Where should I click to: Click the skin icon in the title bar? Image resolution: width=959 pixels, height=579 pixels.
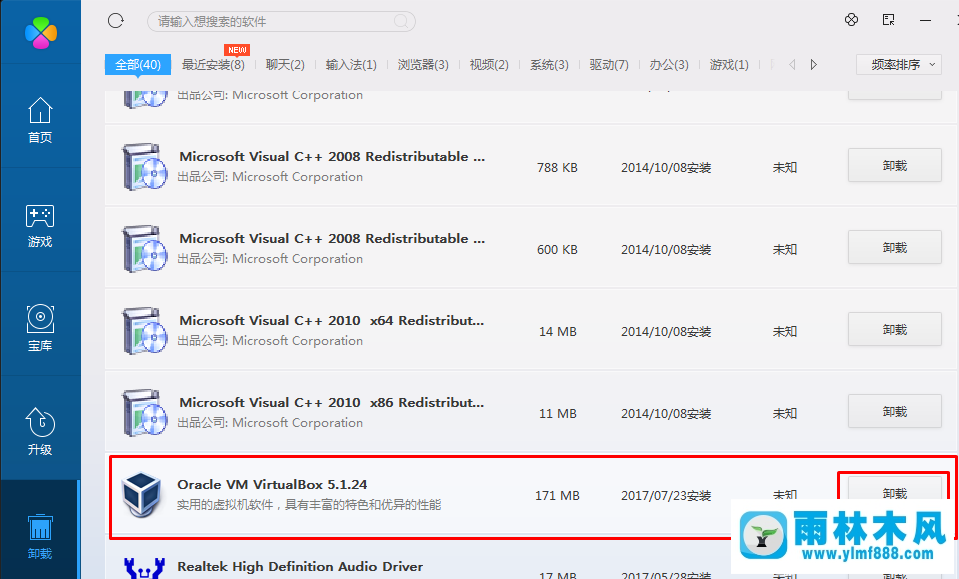851,20
